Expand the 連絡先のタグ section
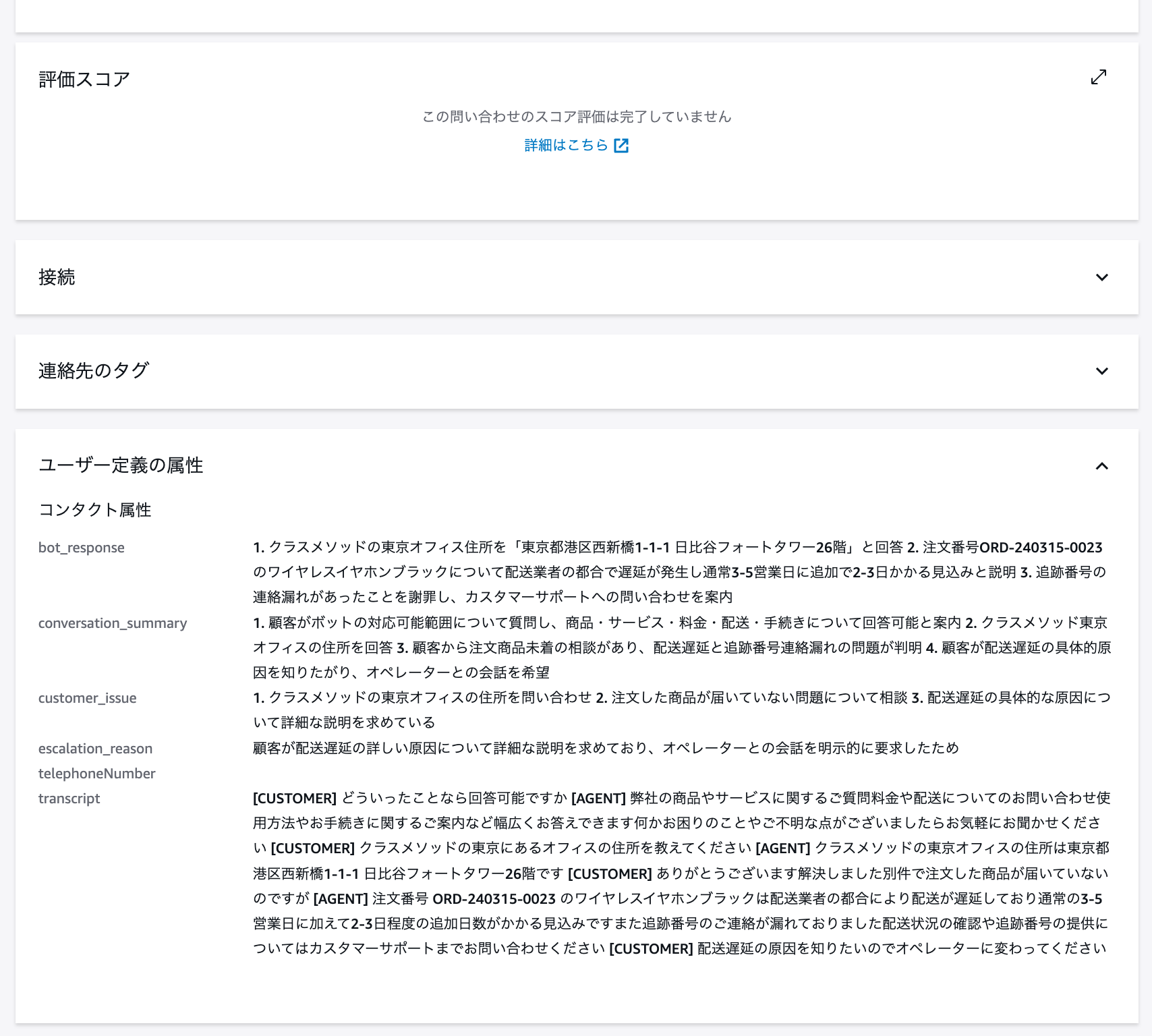Image resolution: width=1152 pixels, height=1036 pixels. pos(1101,371)
